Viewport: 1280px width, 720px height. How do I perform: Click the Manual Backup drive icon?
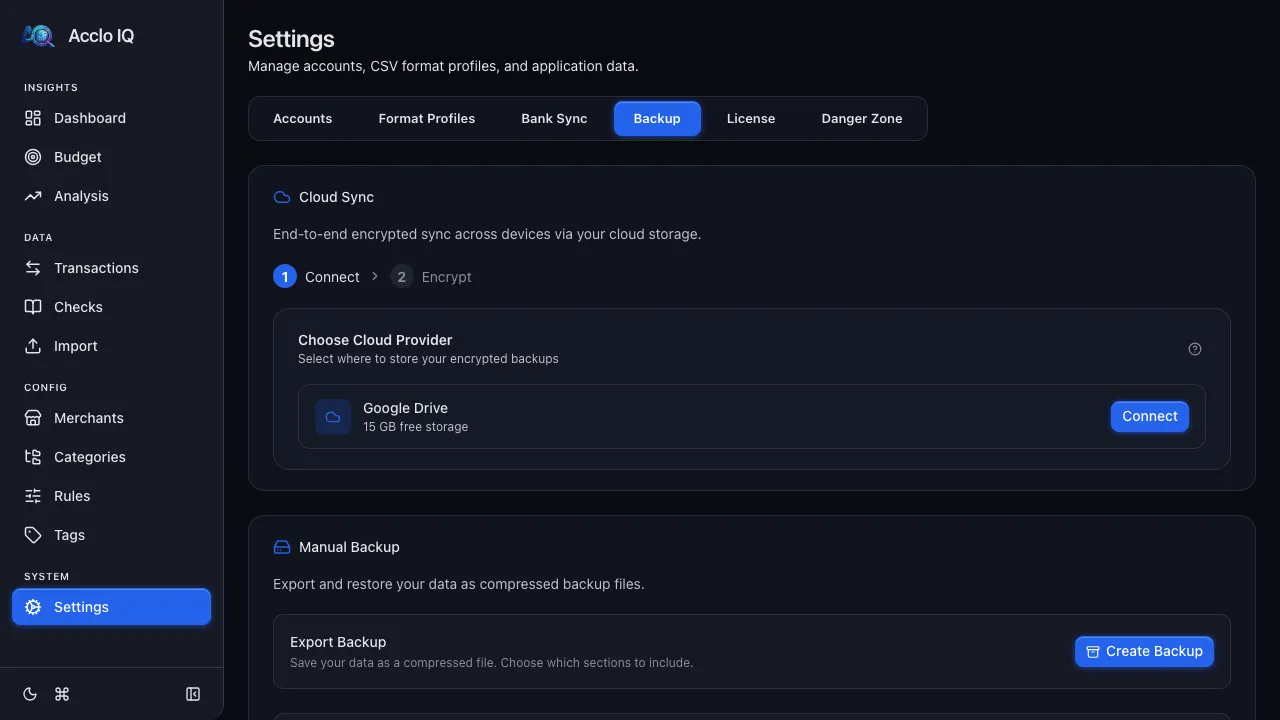point(282,547)
